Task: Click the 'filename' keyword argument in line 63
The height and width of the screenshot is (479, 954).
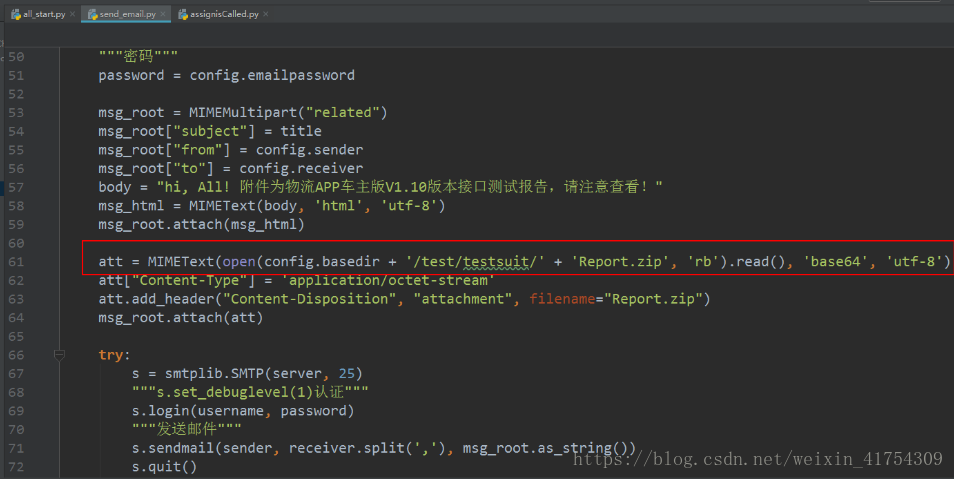Action: [562, 299]
